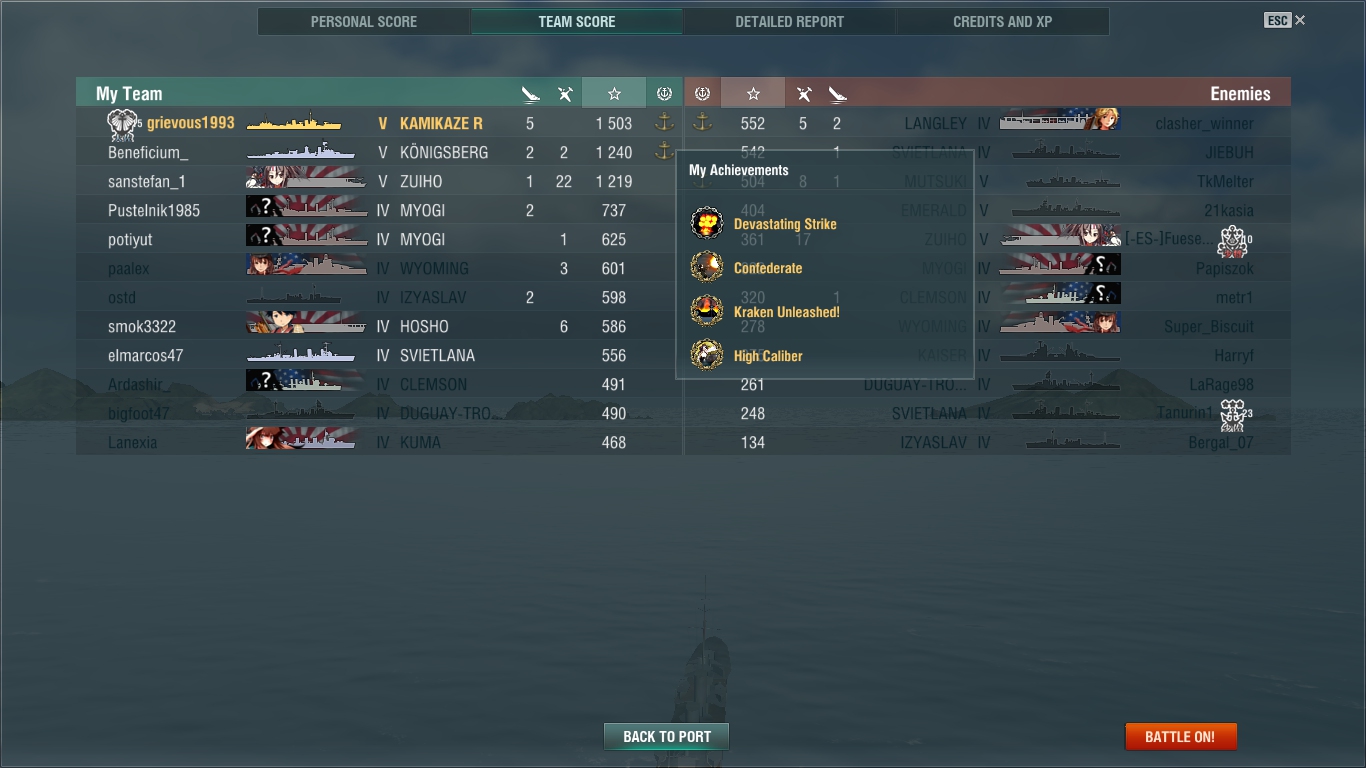The width and height of the screenshot is (1366, 768).
Task: Sort My Team by aircraft shot down icon
Action: coord(565,94)
